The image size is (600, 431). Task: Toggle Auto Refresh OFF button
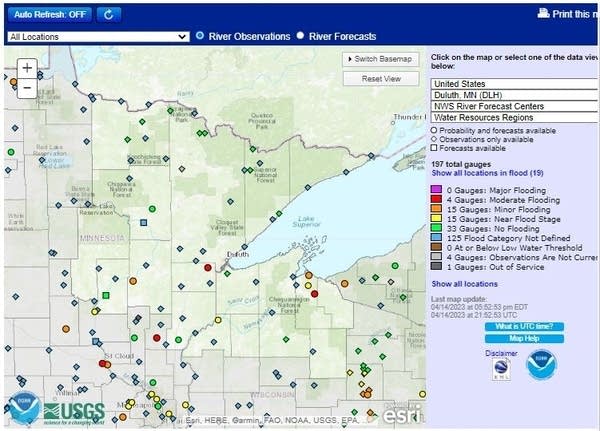50,15
